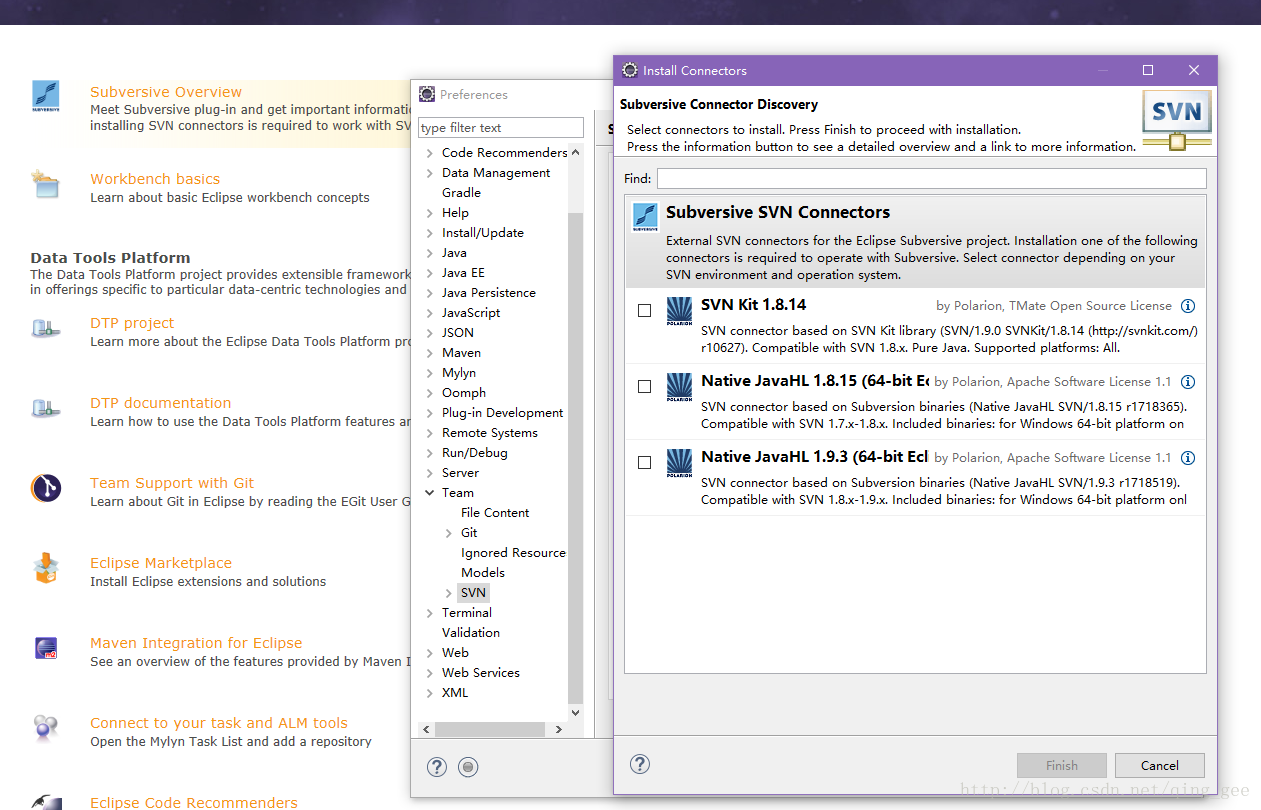The width and height of the screenshot is (1261, 810).
Task: Click the Subversive SVN Connectors heading
Action: pos(778,212)
